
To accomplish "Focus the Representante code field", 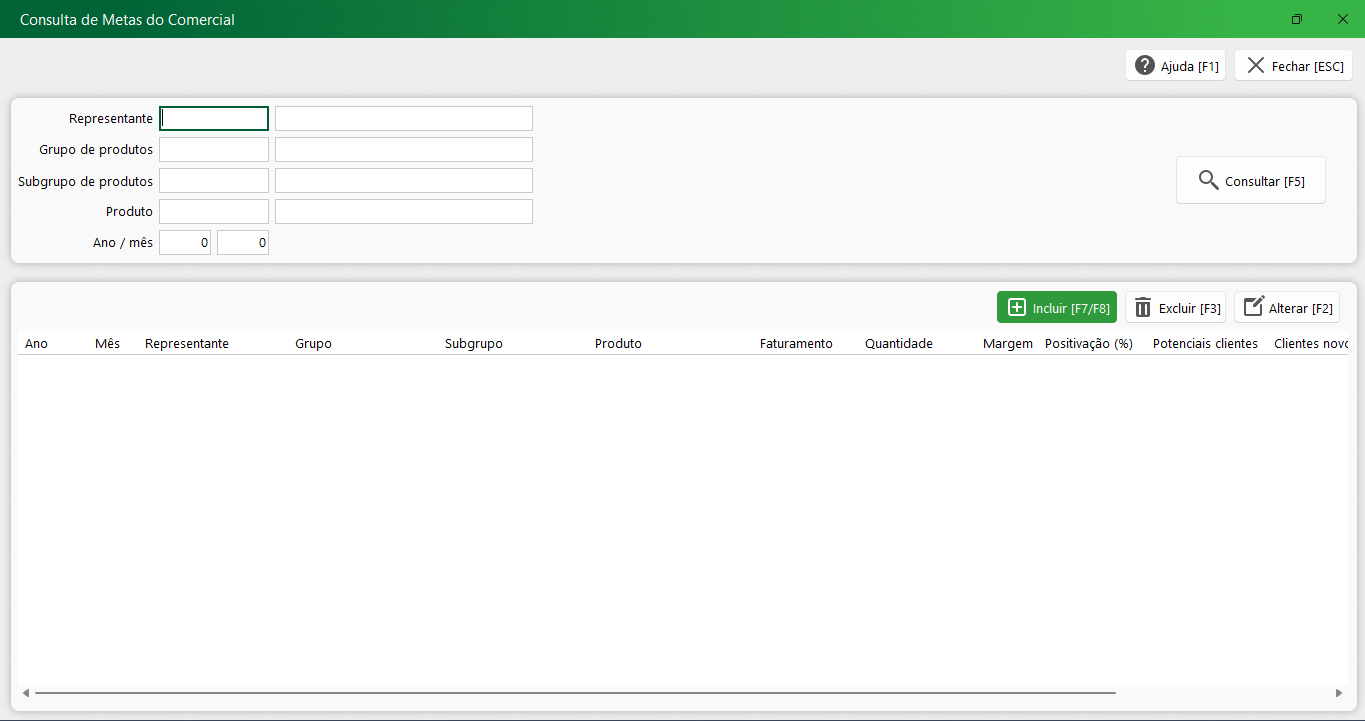I will (214, 119).
